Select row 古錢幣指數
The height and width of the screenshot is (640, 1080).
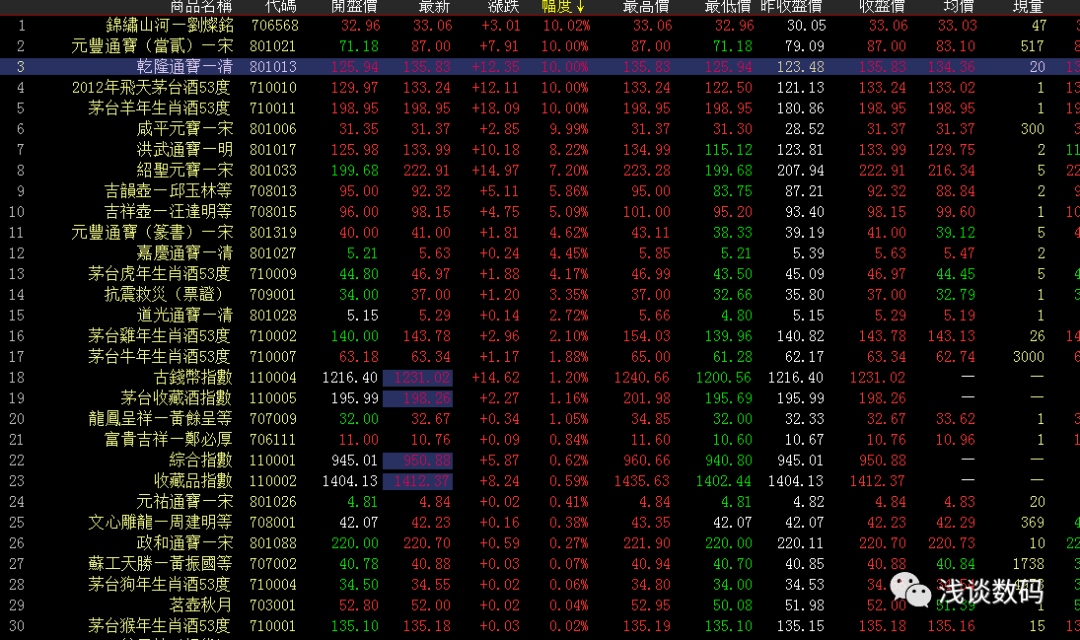[540, 378]
